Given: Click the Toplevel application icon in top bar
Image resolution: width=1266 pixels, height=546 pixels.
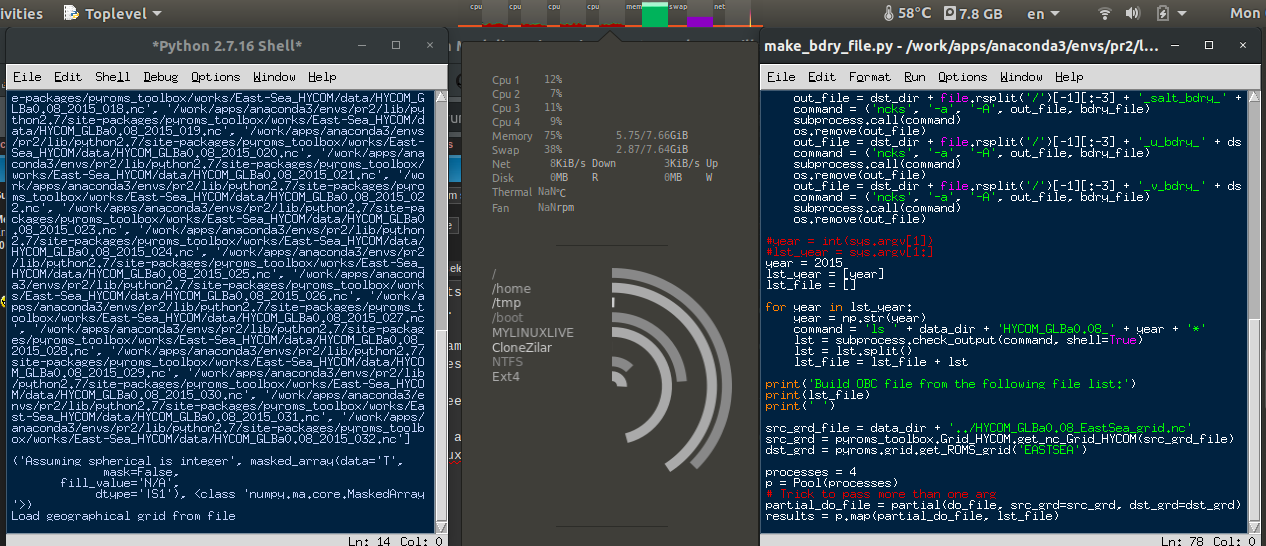Looking at the screenshot, I should (x=72, y=14).
